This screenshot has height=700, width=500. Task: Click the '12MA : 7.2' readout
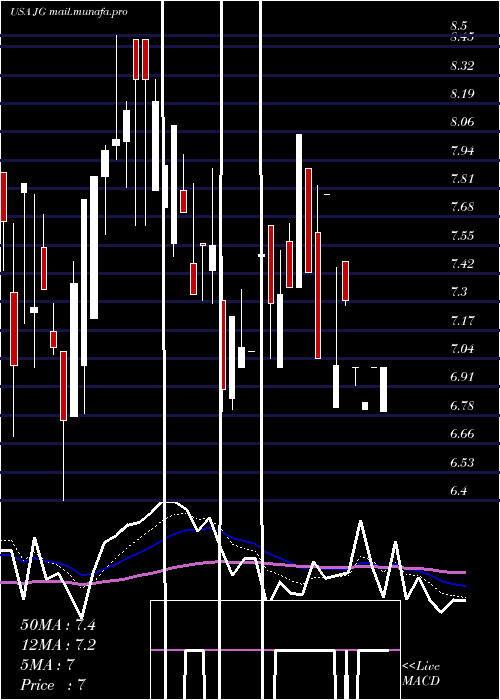tap(58, 645)
